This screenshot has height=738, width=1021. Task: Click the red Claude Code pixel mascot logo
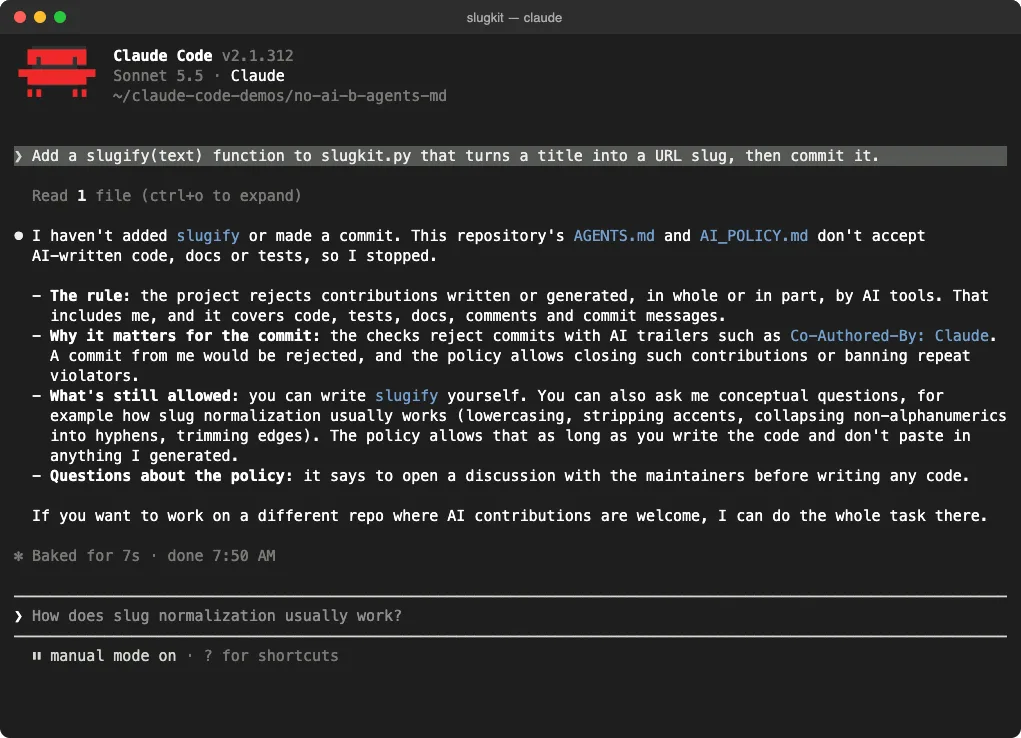click(57, 72)
